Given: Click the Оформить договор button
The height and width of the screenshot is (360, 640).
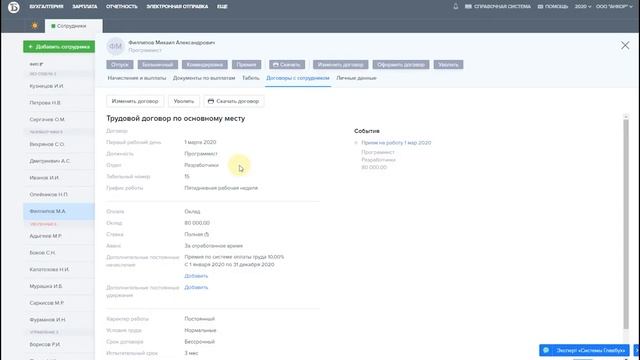Looking at the screenshot, I should coord(401,64).
